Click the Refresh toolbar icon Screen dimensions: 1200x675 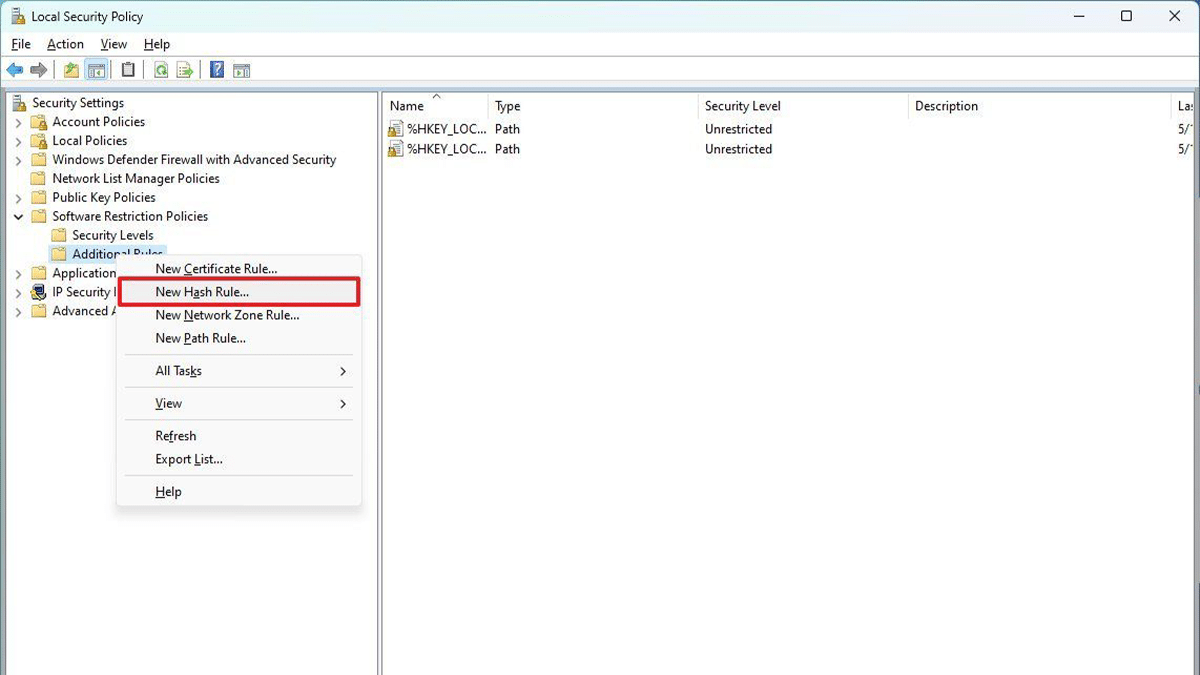click(x=160, y=70)
